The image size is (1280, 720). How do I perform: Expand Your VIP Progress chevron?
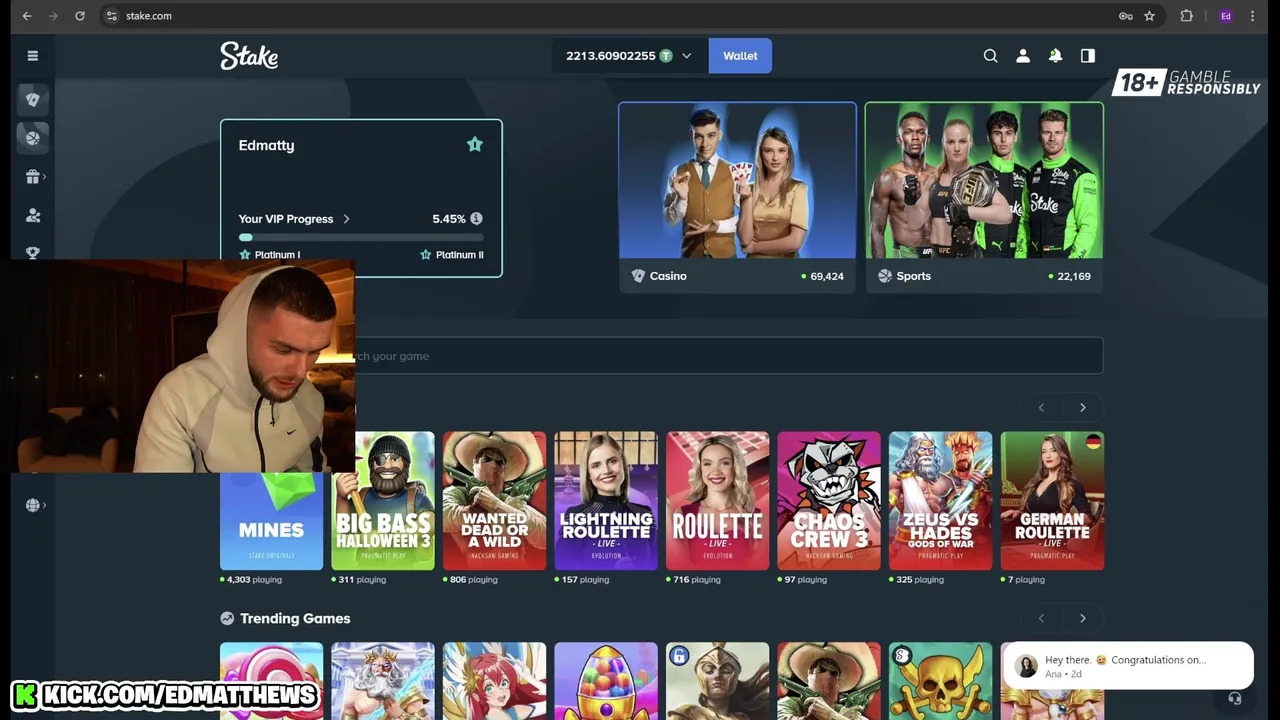pos(347,218)
